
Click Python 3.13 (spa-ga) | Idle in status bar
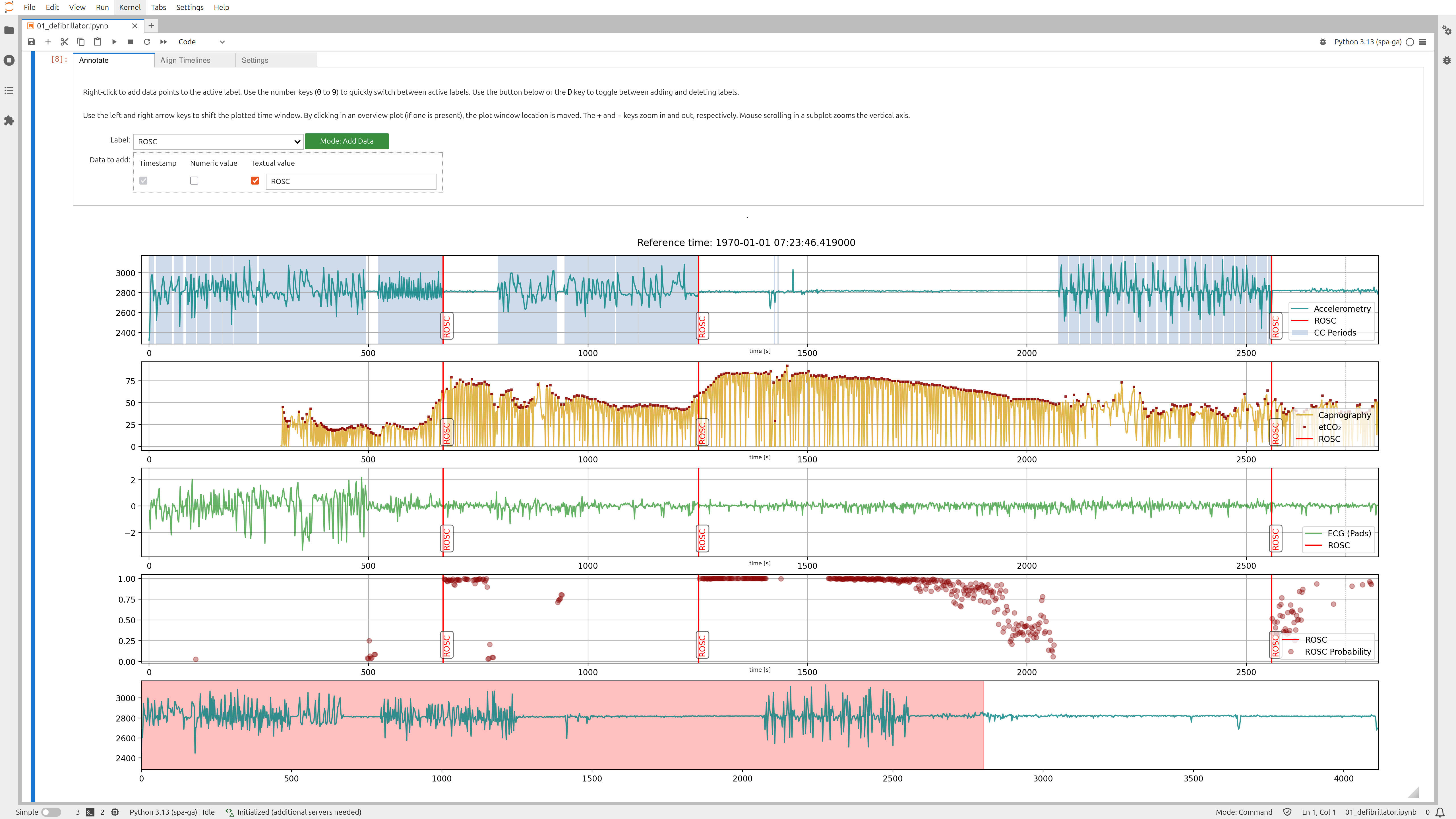tap(172, 812)
